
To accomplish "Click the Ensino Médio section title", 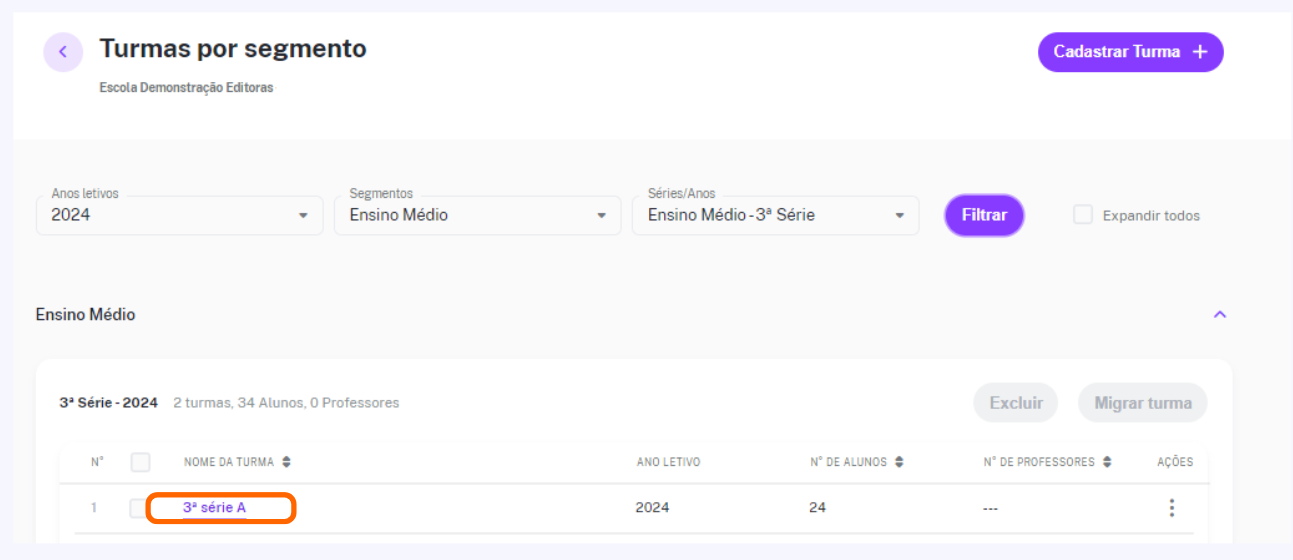I will tap(85, 314).
